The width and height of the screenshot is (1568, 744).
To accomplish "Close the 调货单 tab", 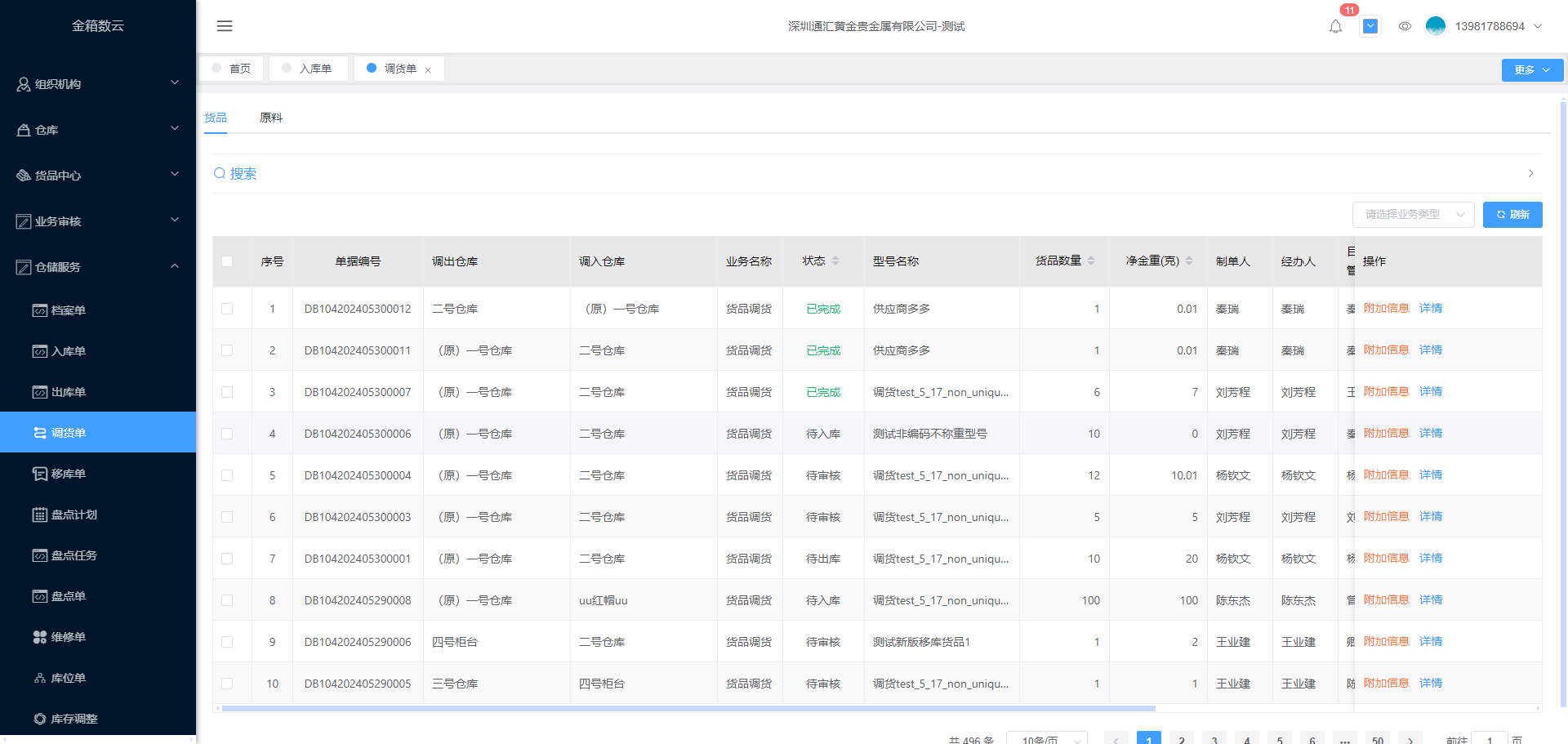I will [x=428, y=69].
